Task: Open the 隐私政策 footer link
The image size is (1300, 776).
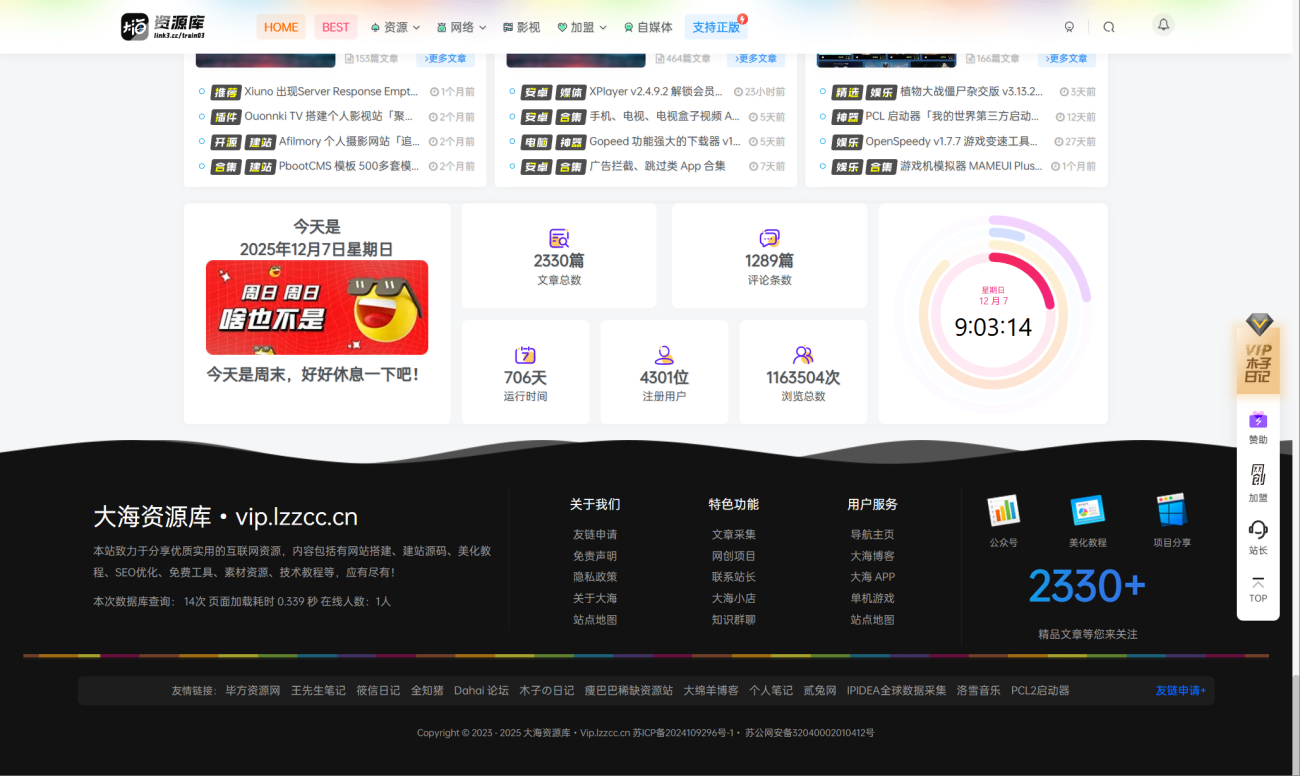Action: pyautogui.click(x=595, y=577)
